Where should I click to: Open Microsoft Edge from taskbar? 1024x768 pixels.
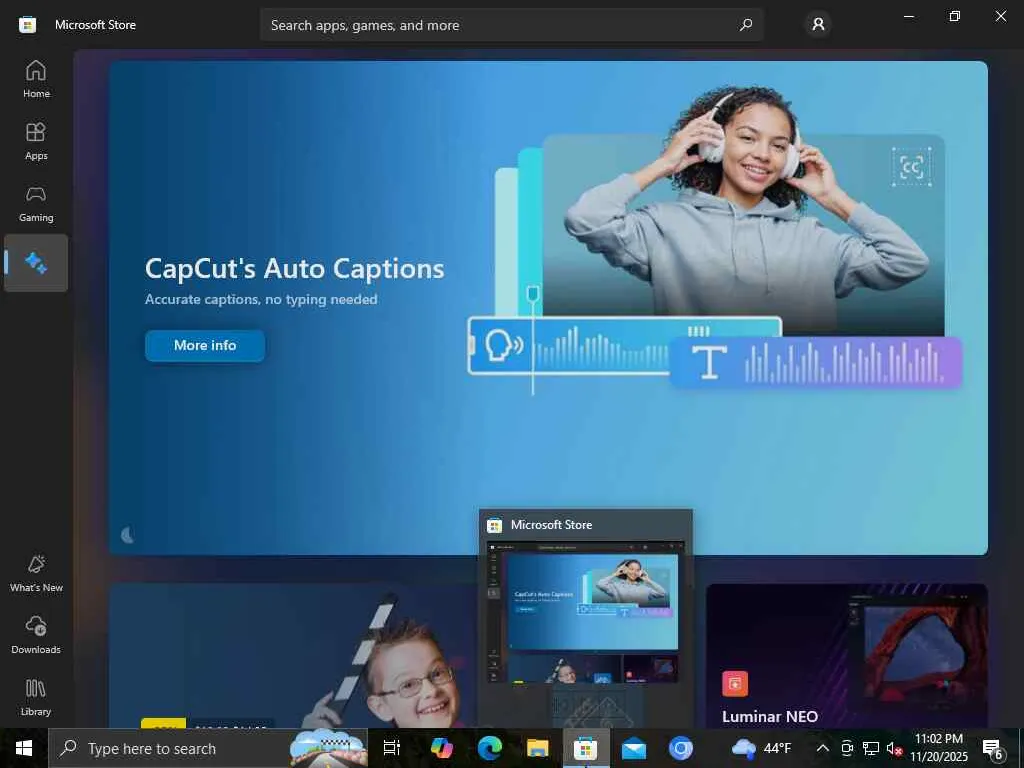[489, 748]
